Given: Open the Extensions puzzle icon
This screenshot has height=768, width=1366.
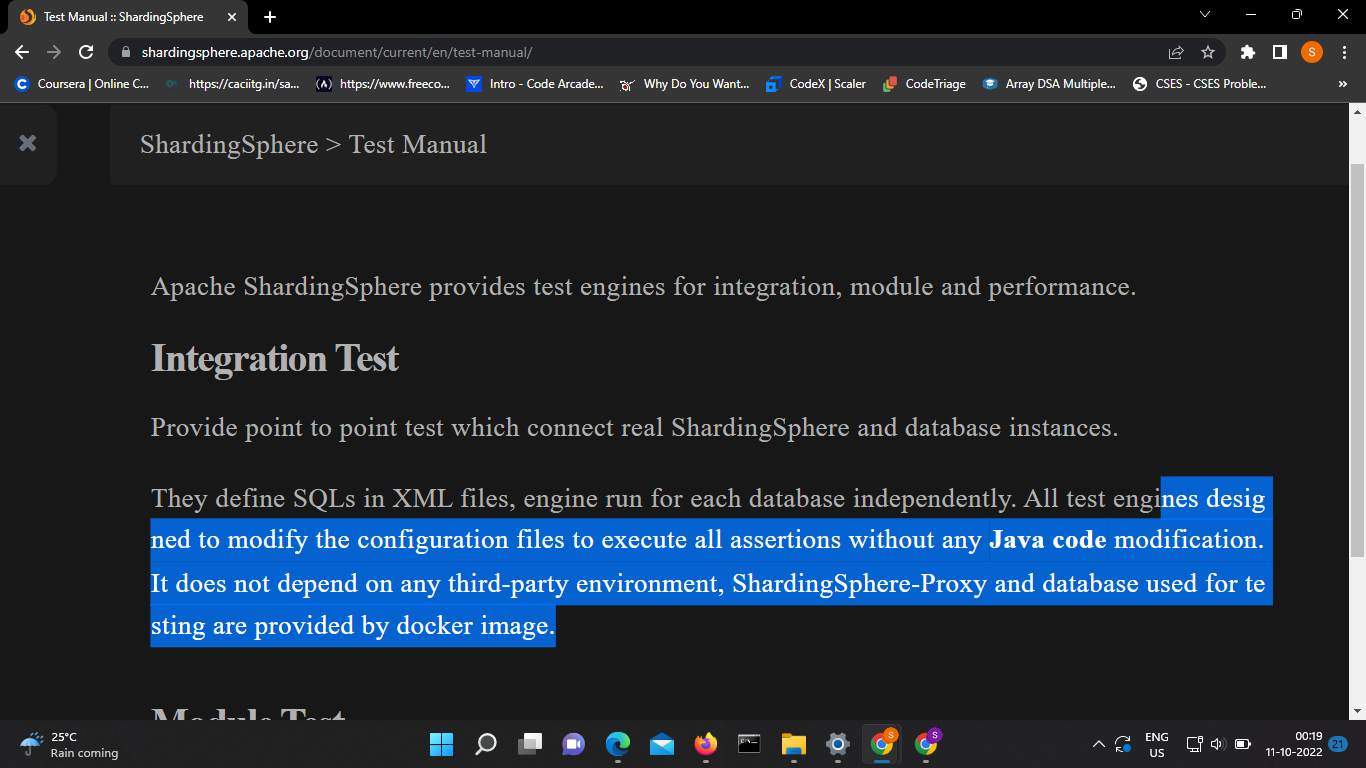Looking at the screenshot, I should (x=1247, y=52).
